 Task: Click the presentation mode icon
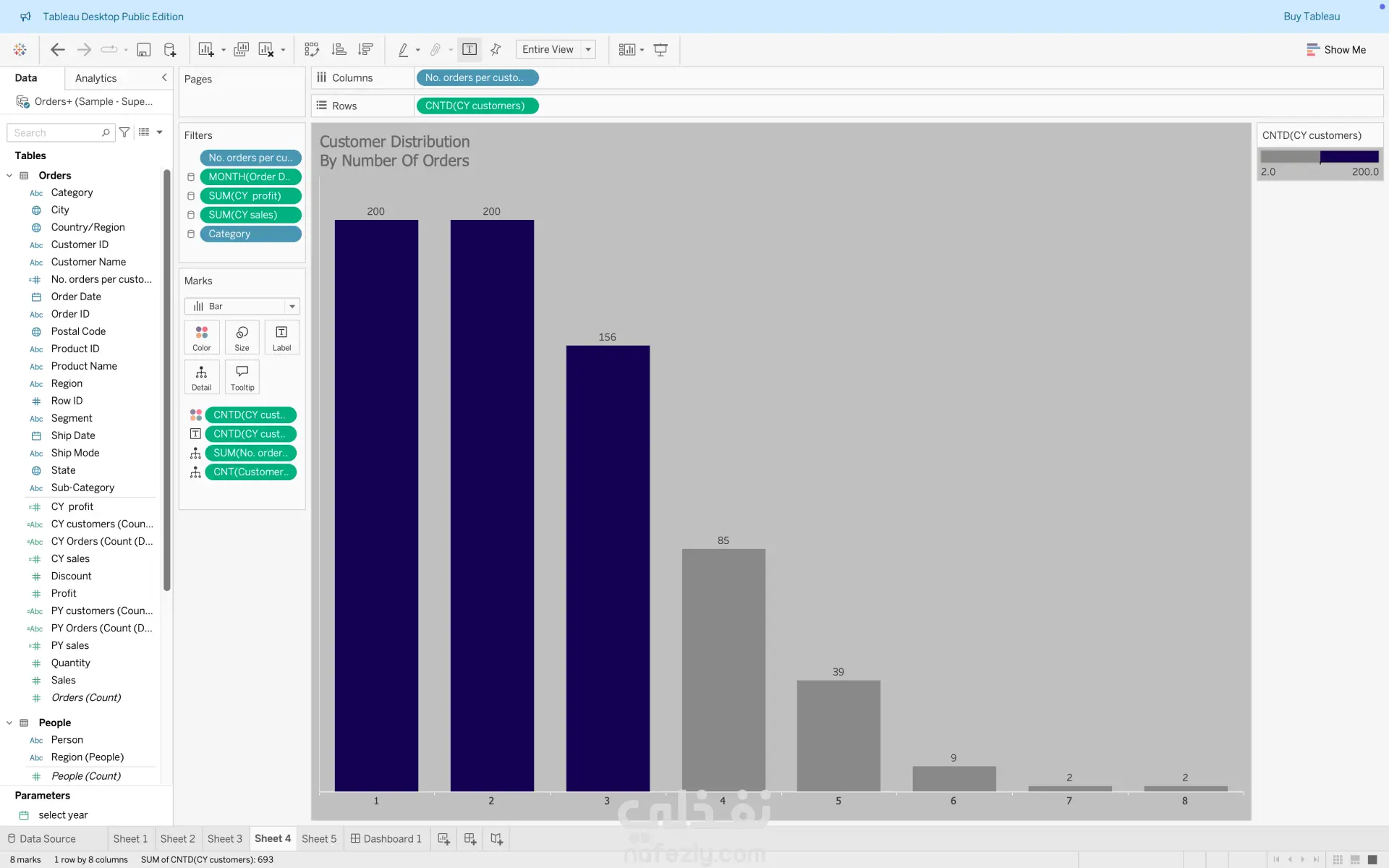click(660, 49)
